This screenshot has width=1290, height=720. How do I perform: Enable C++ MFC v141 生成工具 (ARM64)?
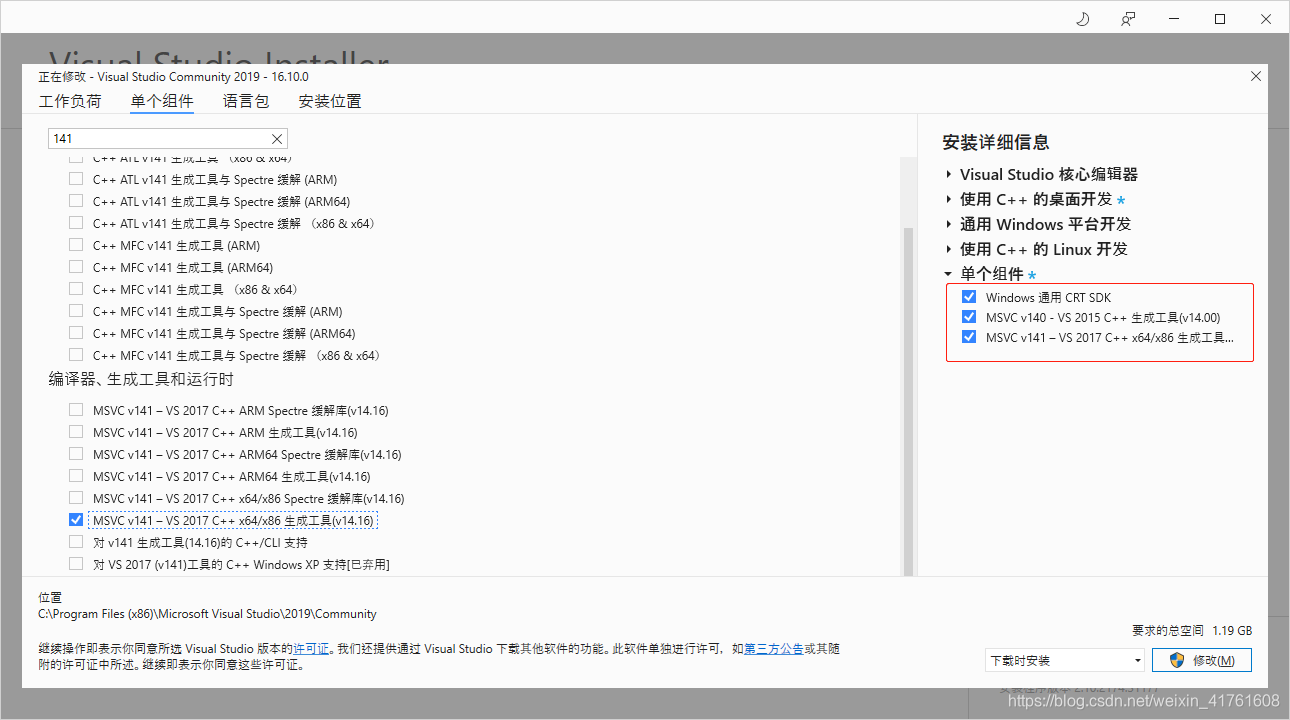coord(76,267)
